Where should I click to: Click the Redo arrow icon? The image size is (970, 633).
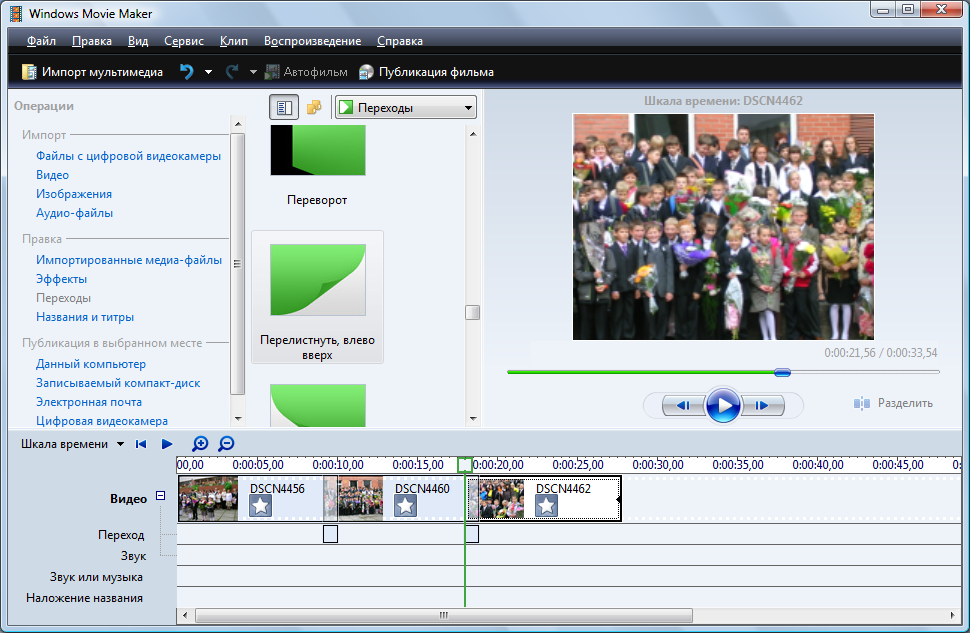tap(232, 72)
